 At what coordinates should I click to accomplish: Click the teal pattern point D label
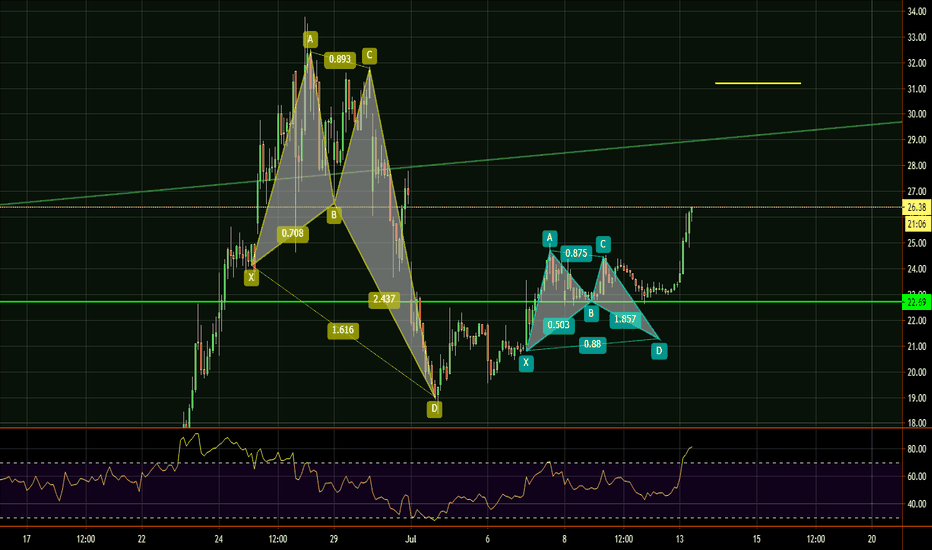[659, 351]
